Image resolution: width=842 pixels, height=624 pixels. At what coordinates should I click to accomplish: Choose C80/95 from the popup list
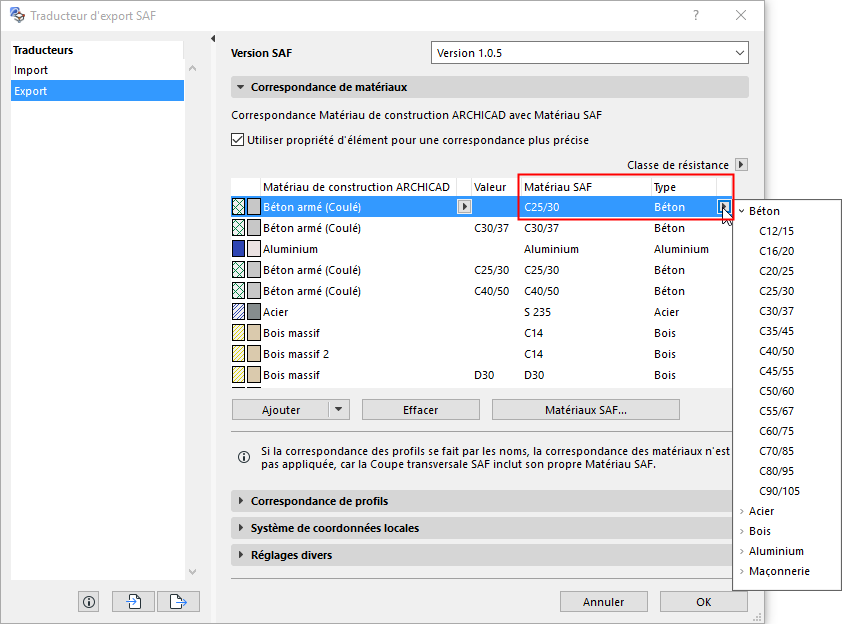[x=776, y=471]
